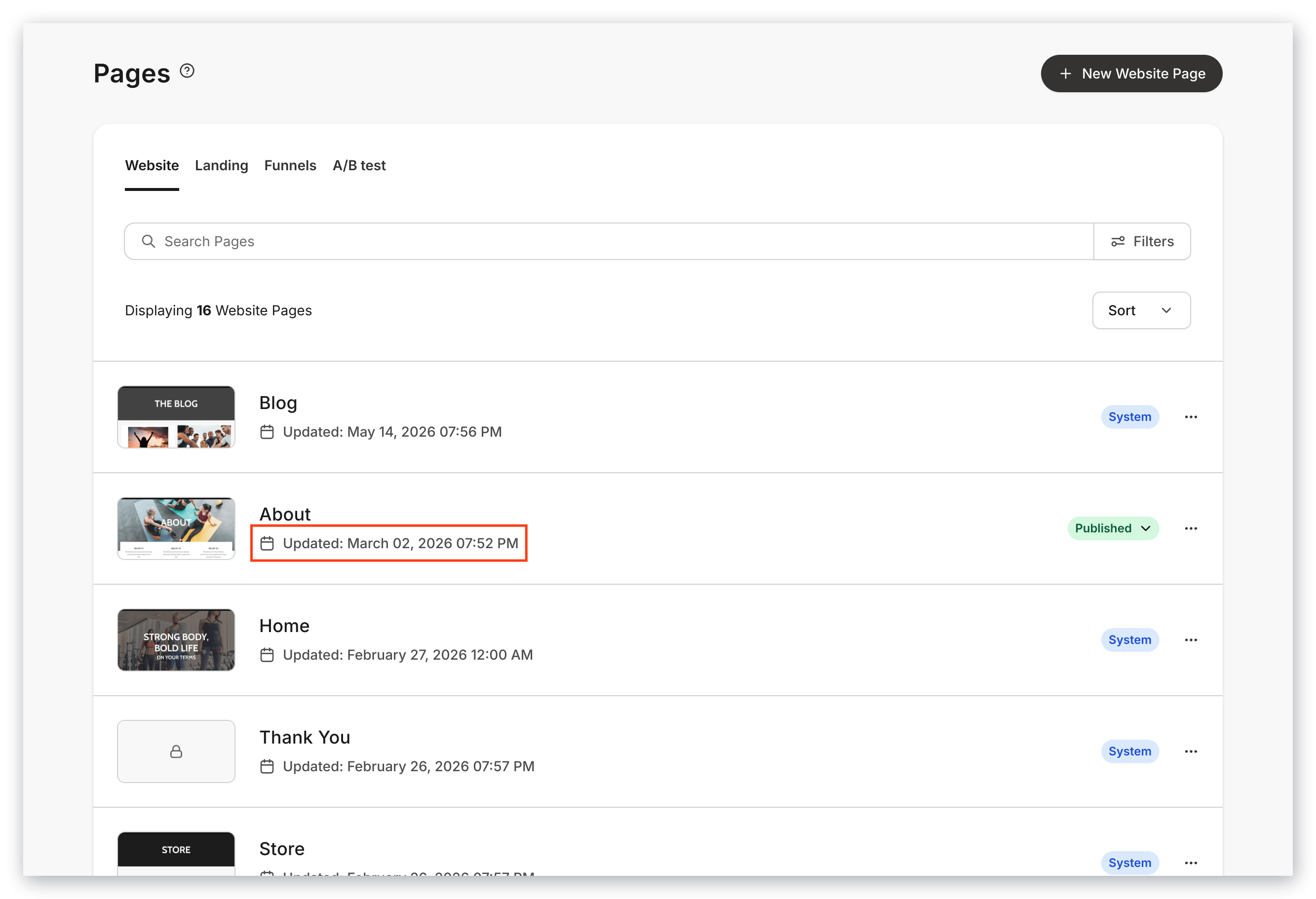Open the Home page thumbnail
The image size is (1316, 899).
click(176, 640)
